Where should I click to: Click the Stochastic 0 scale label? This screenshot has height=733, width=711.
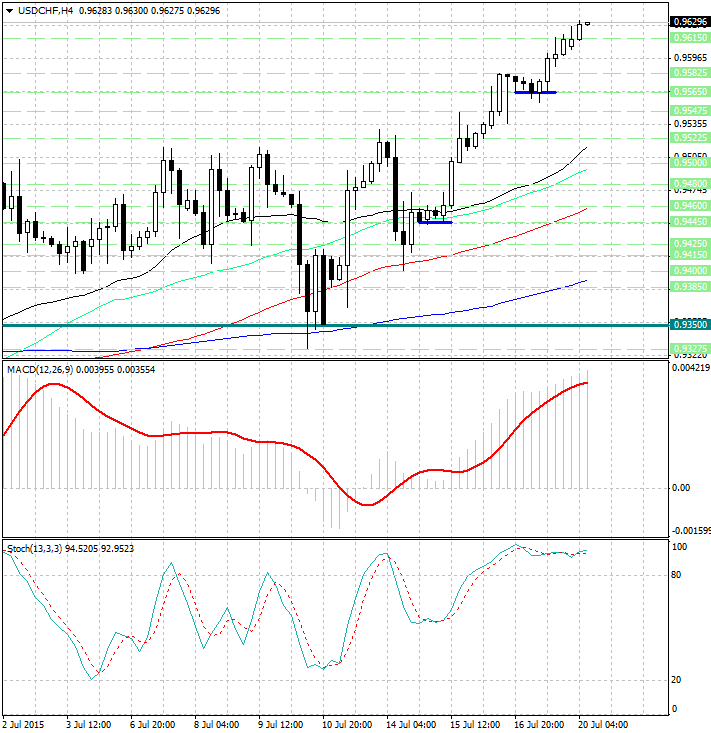(674, 709)
